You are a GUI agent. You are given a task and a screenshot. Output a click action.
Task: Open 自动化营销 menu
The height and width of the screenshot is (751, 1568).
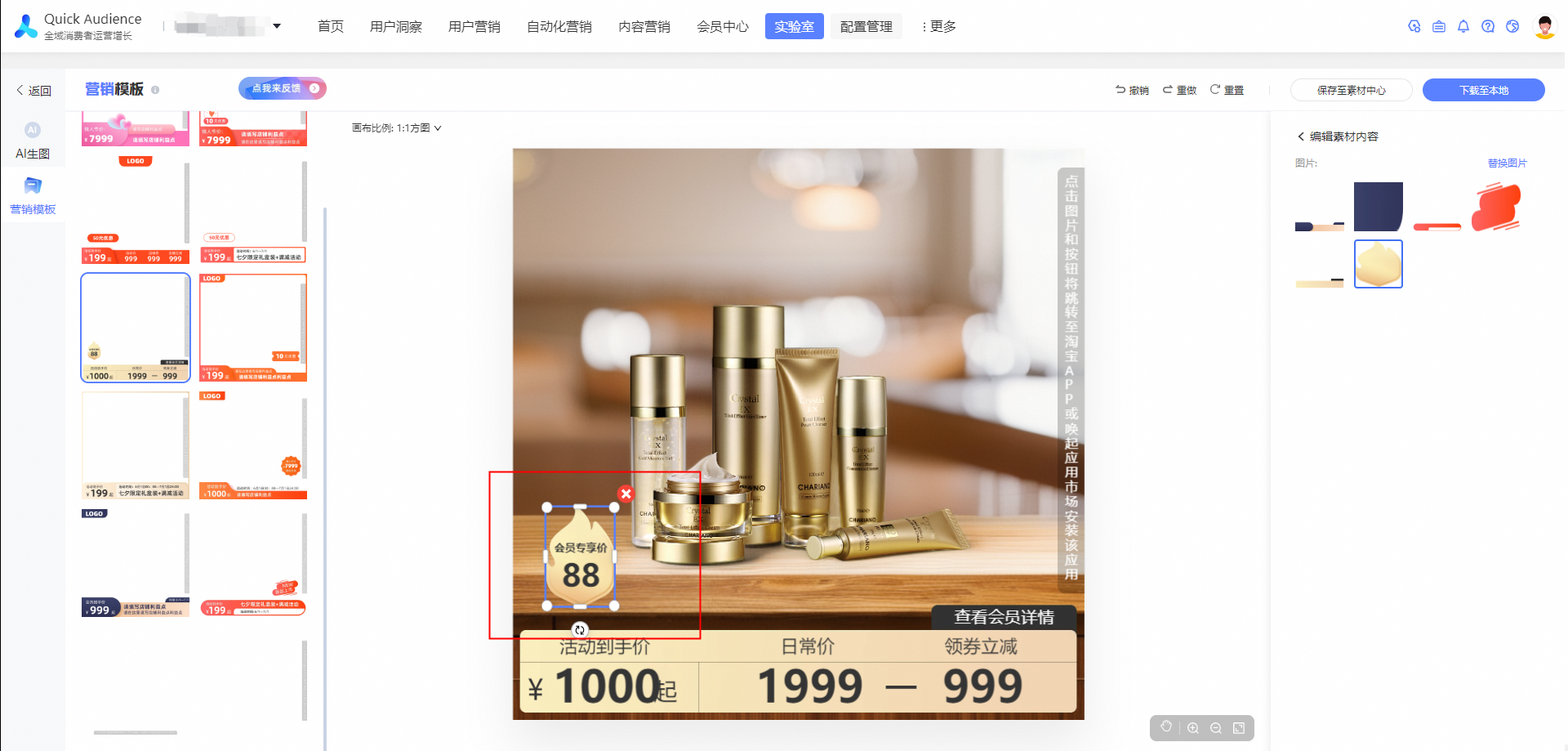[x=559, y=26]
